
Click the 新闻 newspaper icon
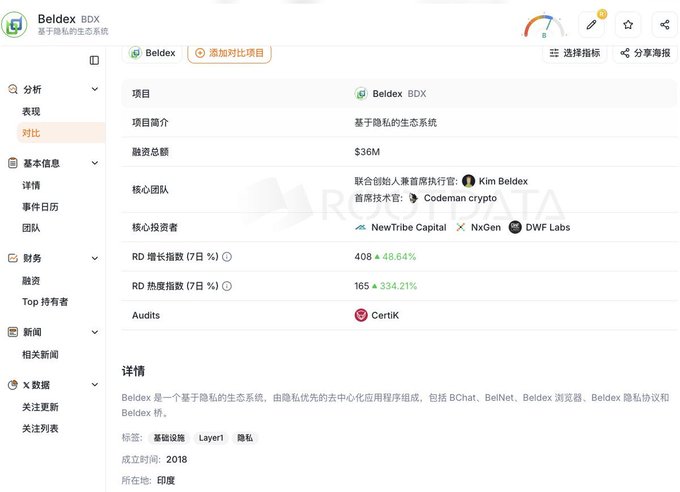coord(13,332)
